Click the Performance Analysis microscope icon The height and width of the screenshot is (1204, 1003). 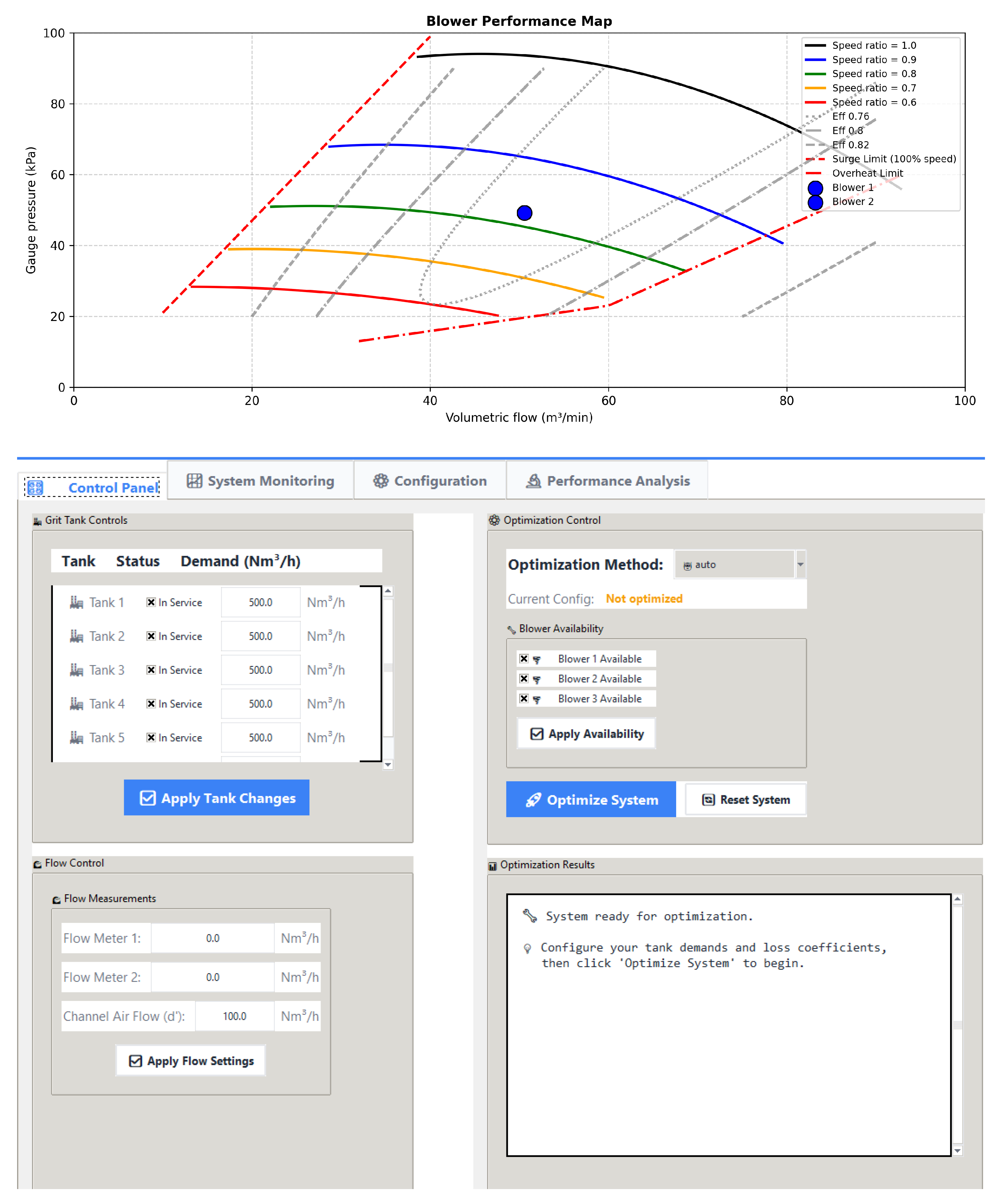(x=534, y=481)
